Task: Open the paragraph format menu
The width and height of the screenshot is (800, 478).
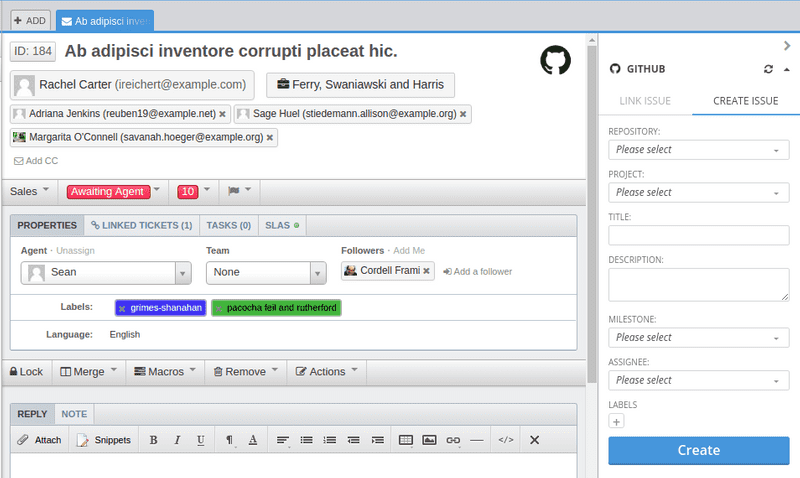Action: 229,440
